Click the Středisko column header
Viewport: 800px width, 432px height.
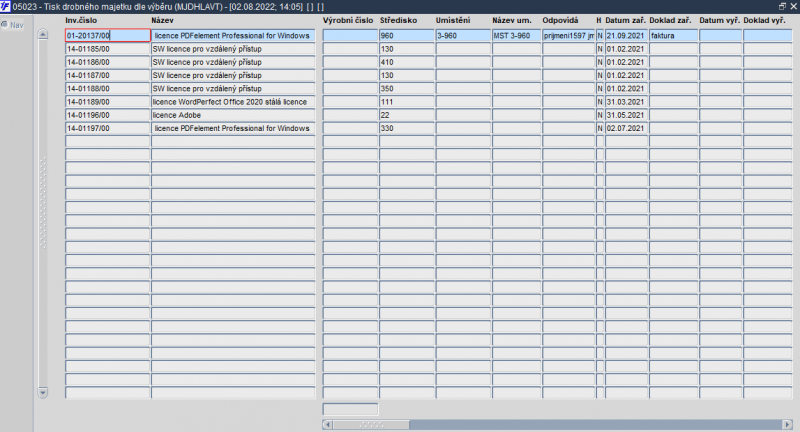(x=398, y=20)
